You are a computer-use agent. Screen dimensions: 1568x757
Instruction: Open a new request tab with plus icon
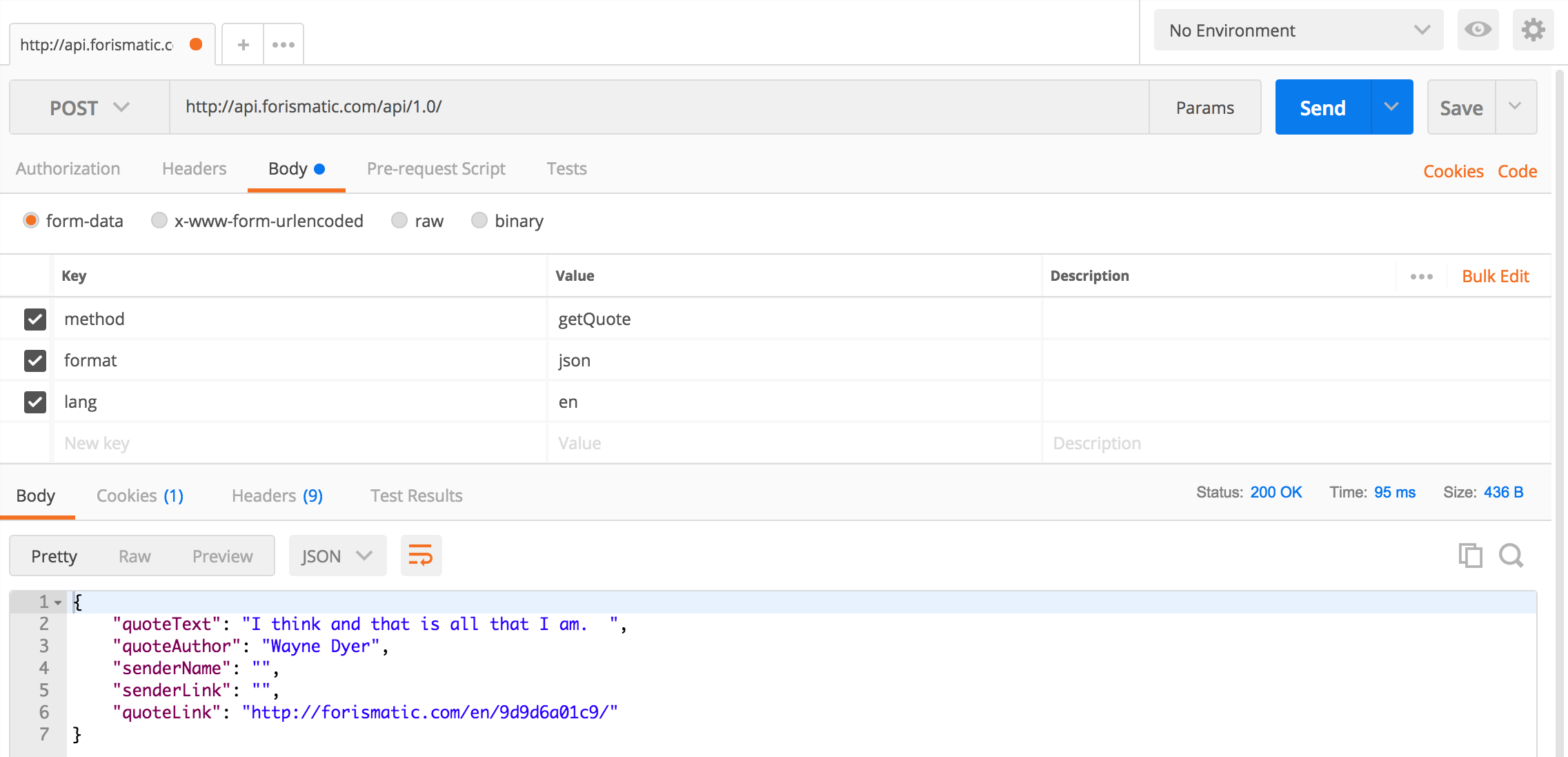pyautogui.click(x=243, y=45)
